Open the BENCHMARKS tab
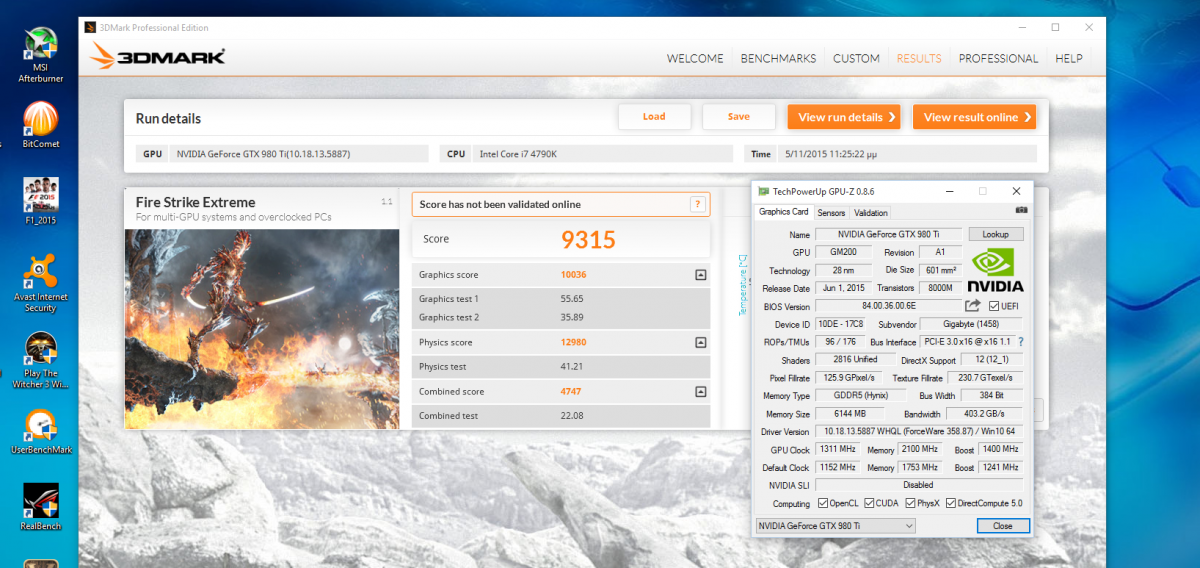1200x568 pixels. 778,58
